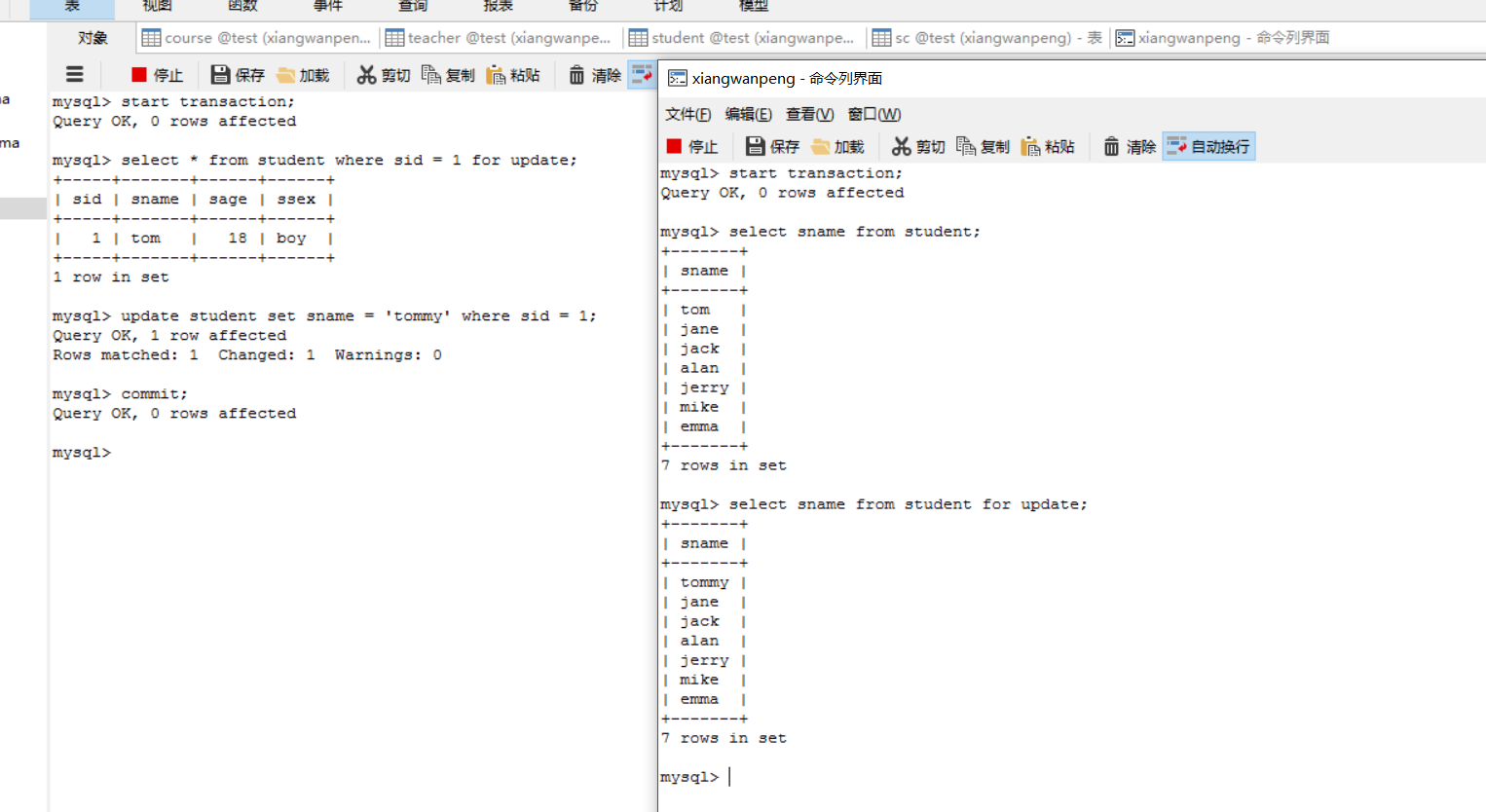Screen dimensions: 1486x812
Task: Click the floating window title 'xiangwanpeng - 命令列界面'
Action: click(787, 78)
